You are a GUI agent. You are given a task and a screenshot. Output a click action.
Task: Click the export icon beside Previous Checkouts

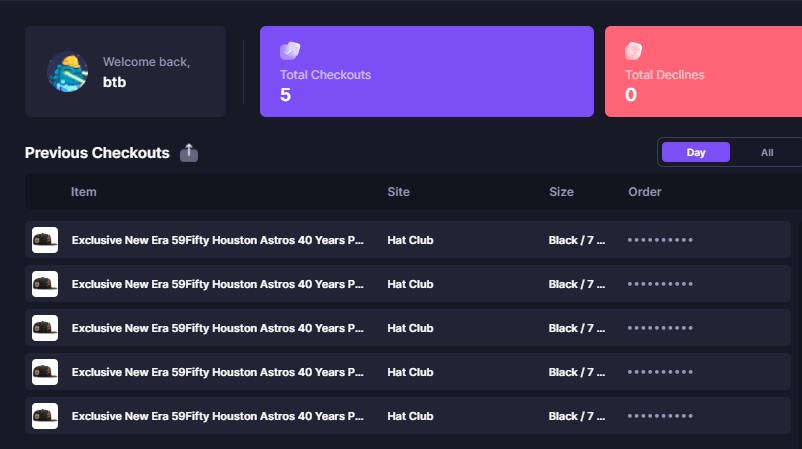[189, 152]
